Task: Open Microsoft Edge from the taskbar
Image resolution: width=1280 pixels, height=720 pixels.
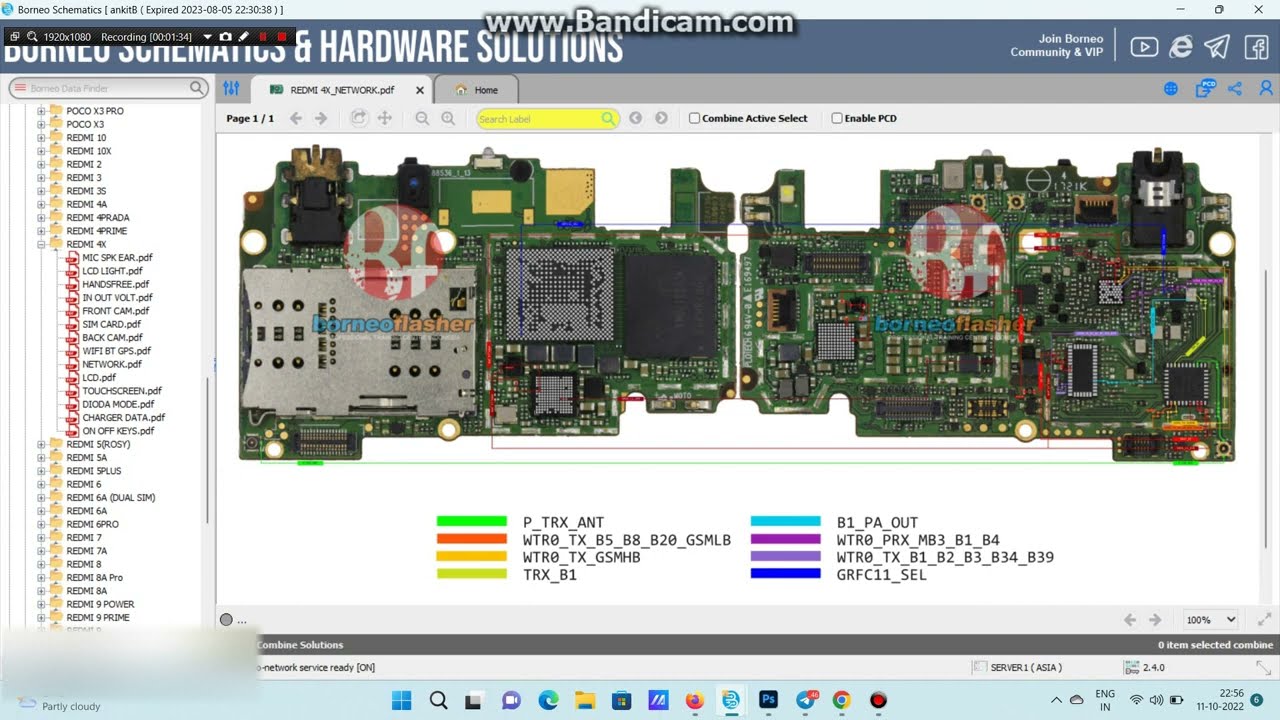Action: coord(548,700)
